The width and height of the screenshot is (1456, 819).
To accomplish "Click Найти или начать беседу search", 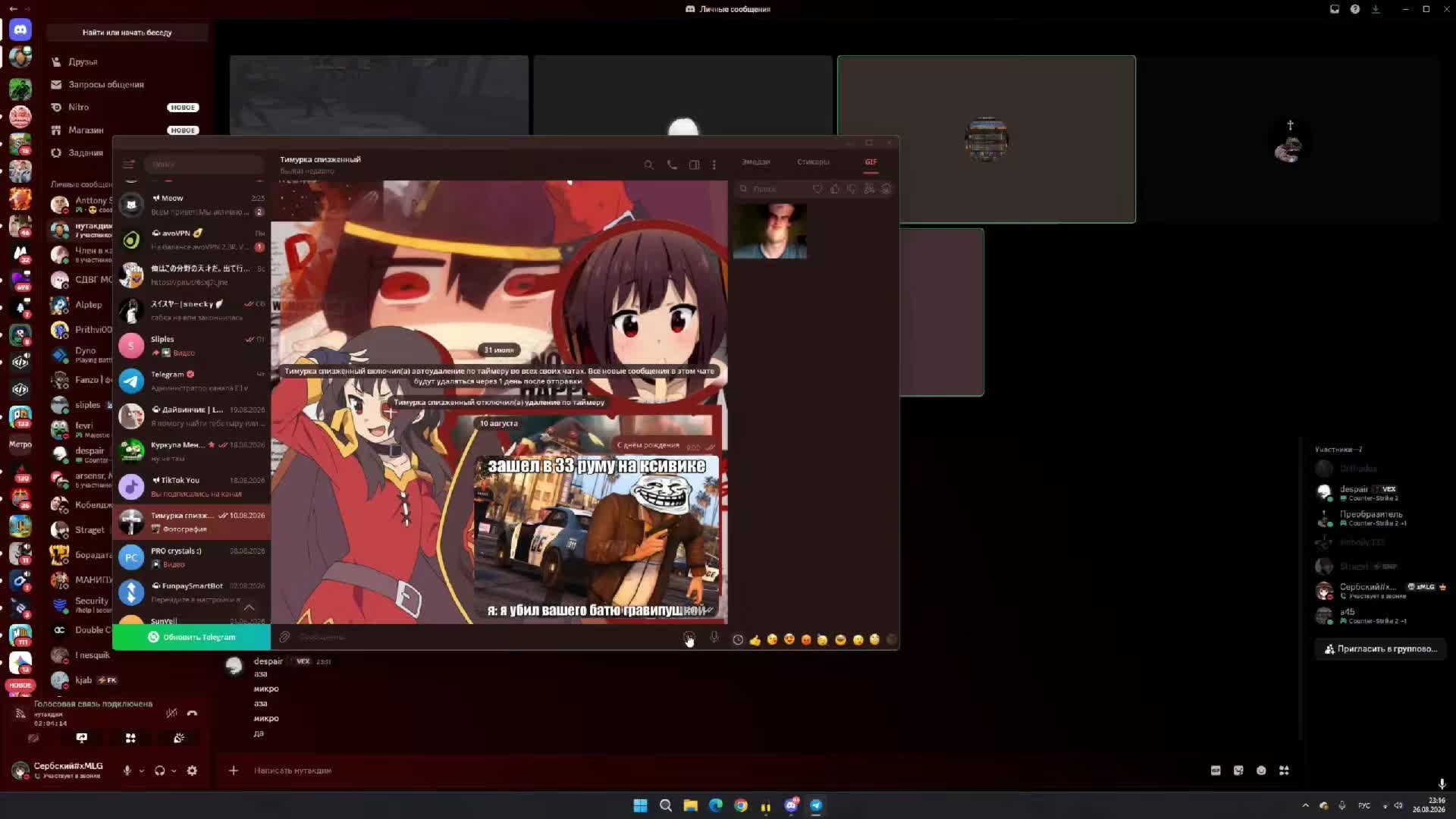I will pos(127,33).
